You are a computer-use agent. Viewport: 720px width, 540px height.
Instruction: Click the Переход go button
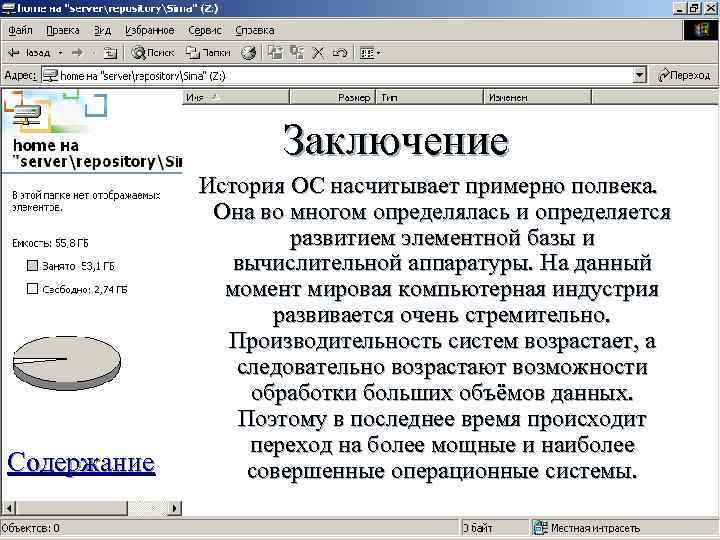[684, 75]
